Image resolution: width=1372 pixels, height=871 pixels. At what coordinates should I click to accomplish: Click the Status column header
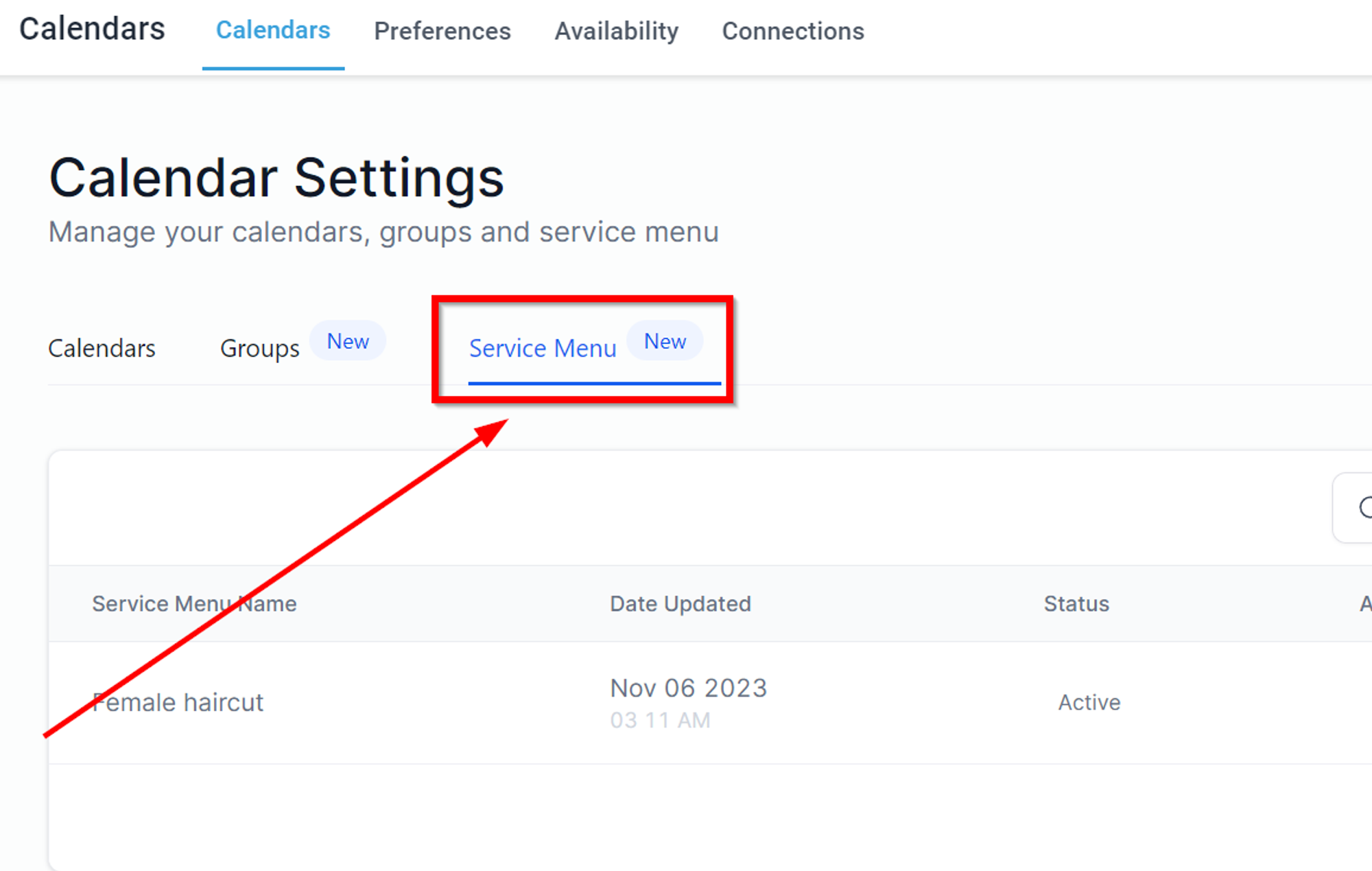(1076, 603)
